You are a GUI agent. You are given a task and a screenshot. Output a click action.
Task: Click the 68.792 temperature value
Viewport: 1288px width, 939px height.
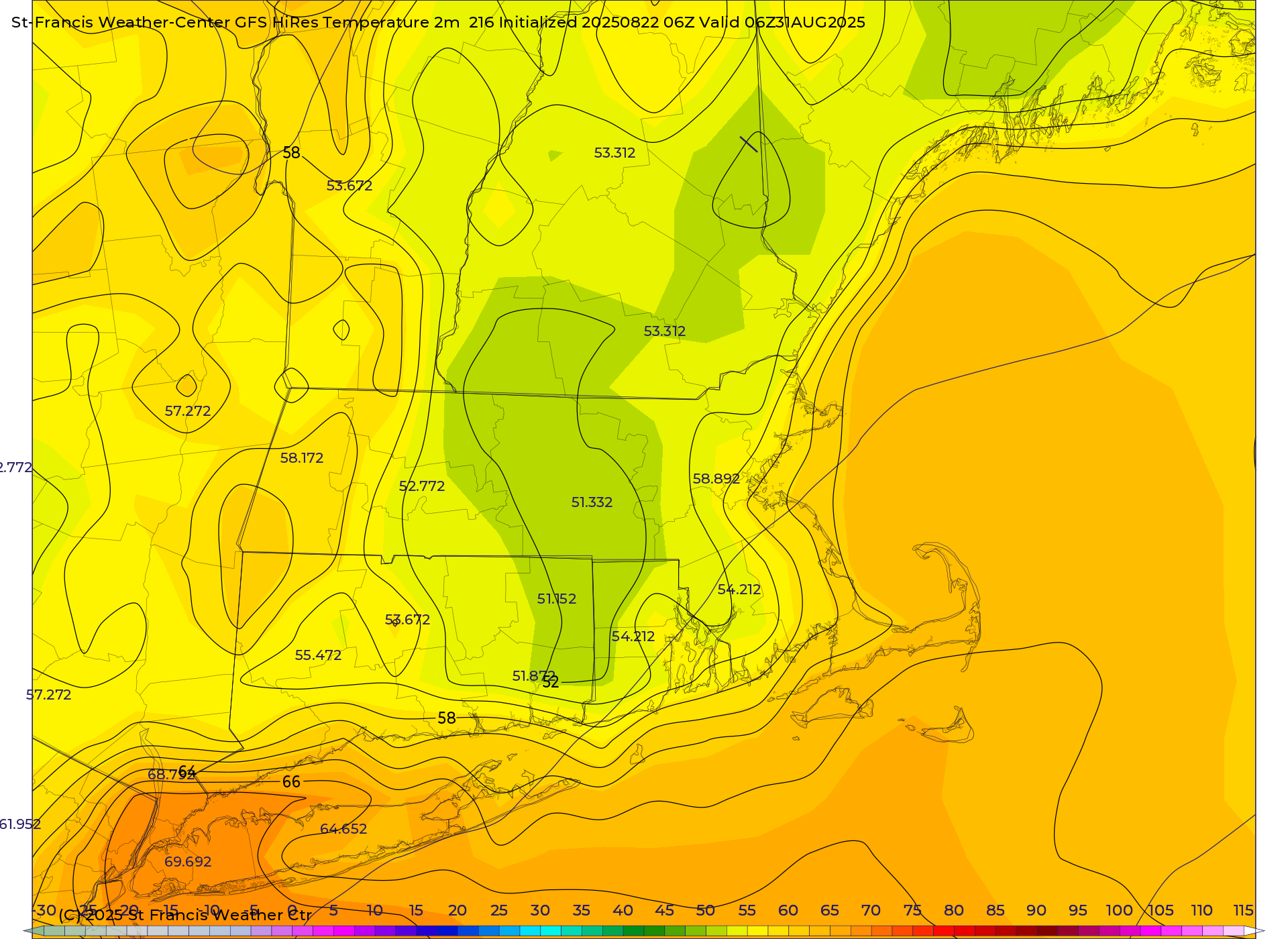coord(171,775)
